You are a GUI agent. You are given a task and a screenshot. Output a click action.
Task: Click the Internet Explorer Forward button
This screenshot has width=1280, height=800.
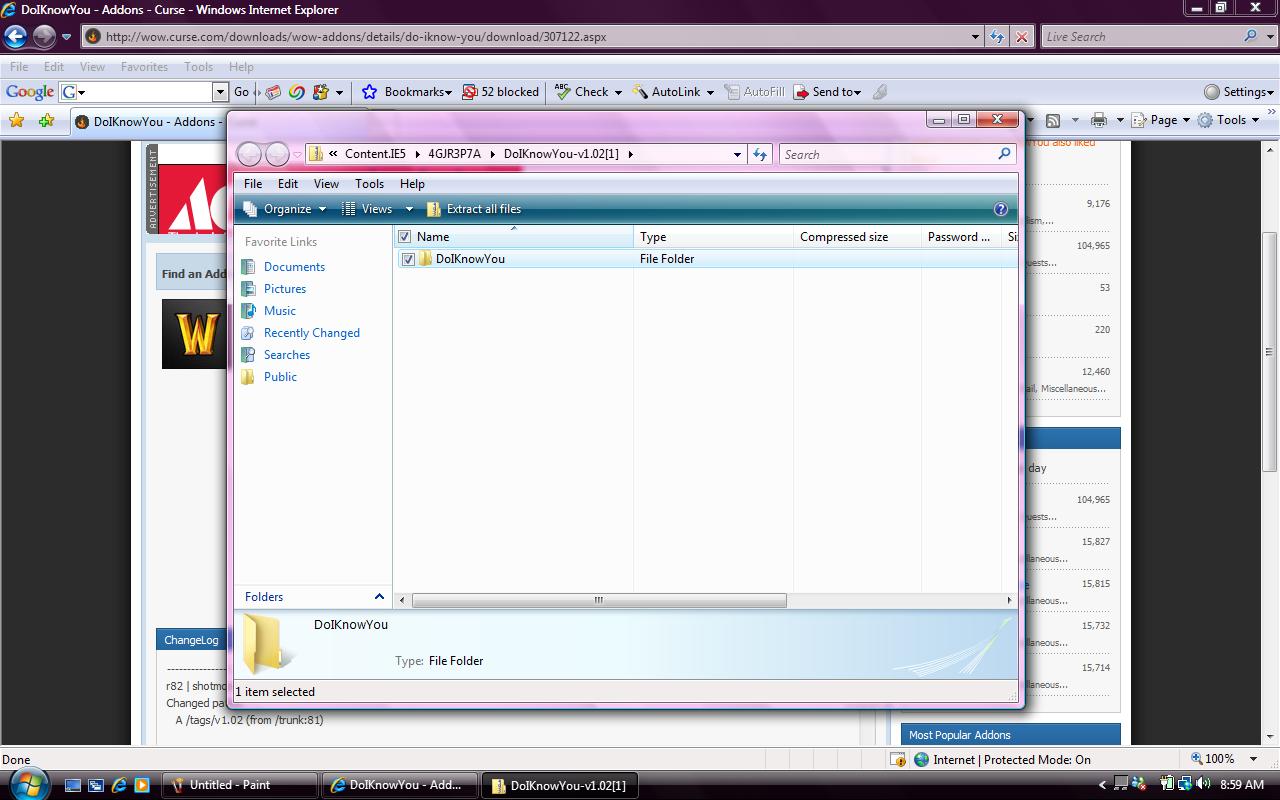(43, 37)
